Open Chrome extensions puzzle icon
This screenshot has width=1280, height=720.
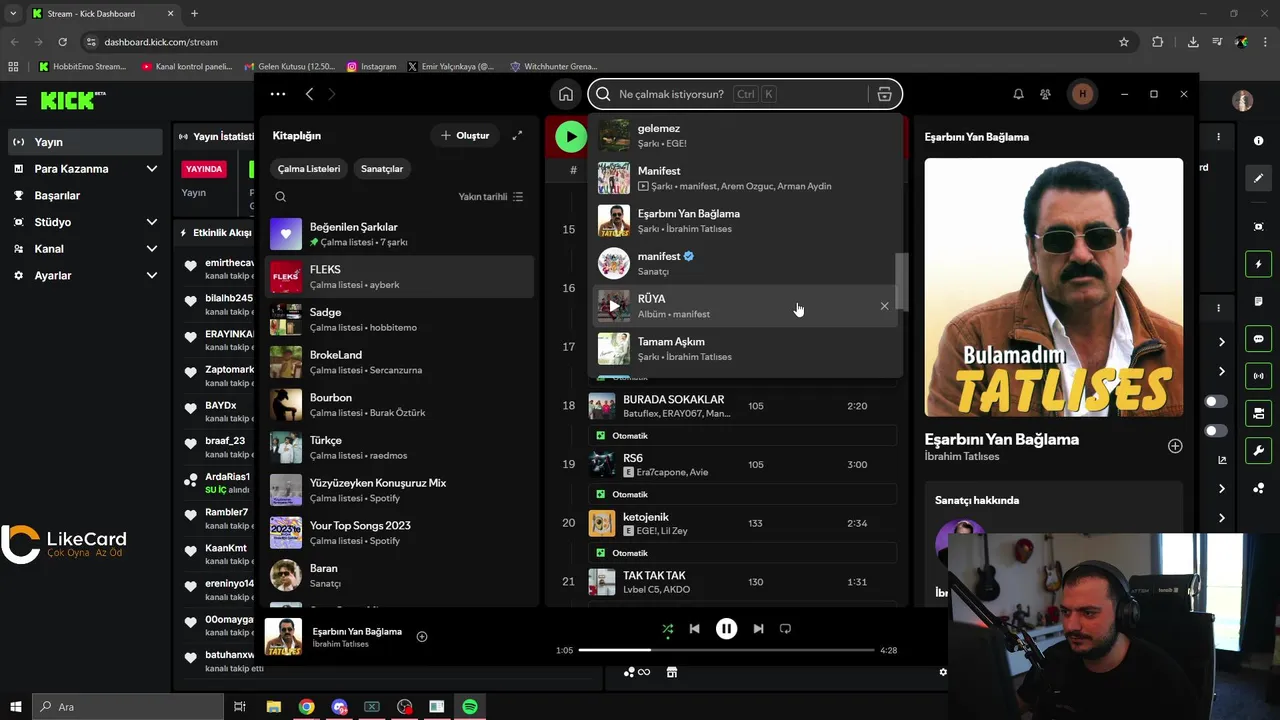click(1157, 42)
